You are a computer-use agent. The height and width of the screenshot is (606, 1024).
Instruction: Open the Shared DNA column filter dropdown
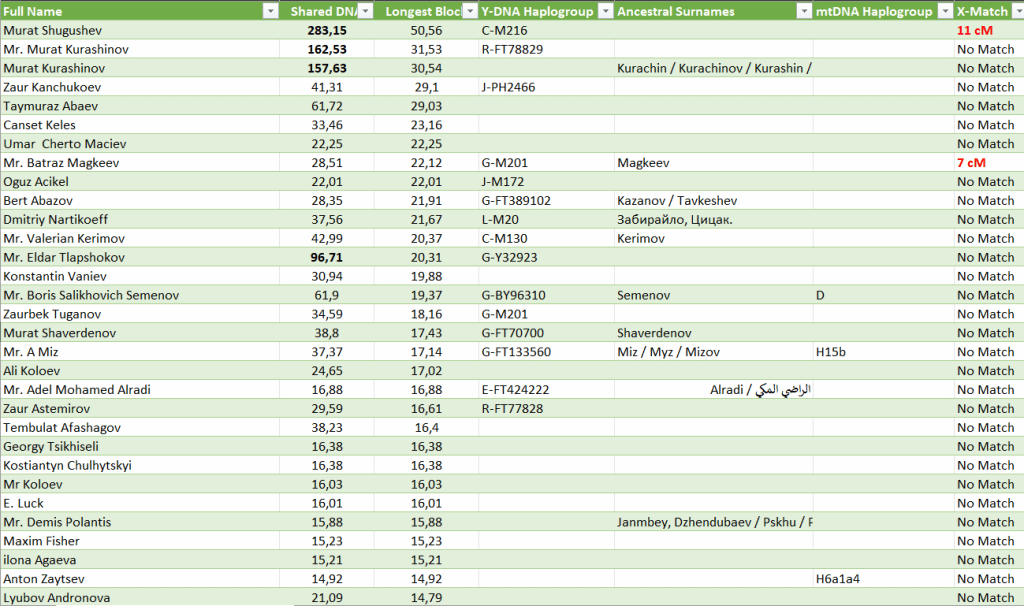(x=365, y=11)
